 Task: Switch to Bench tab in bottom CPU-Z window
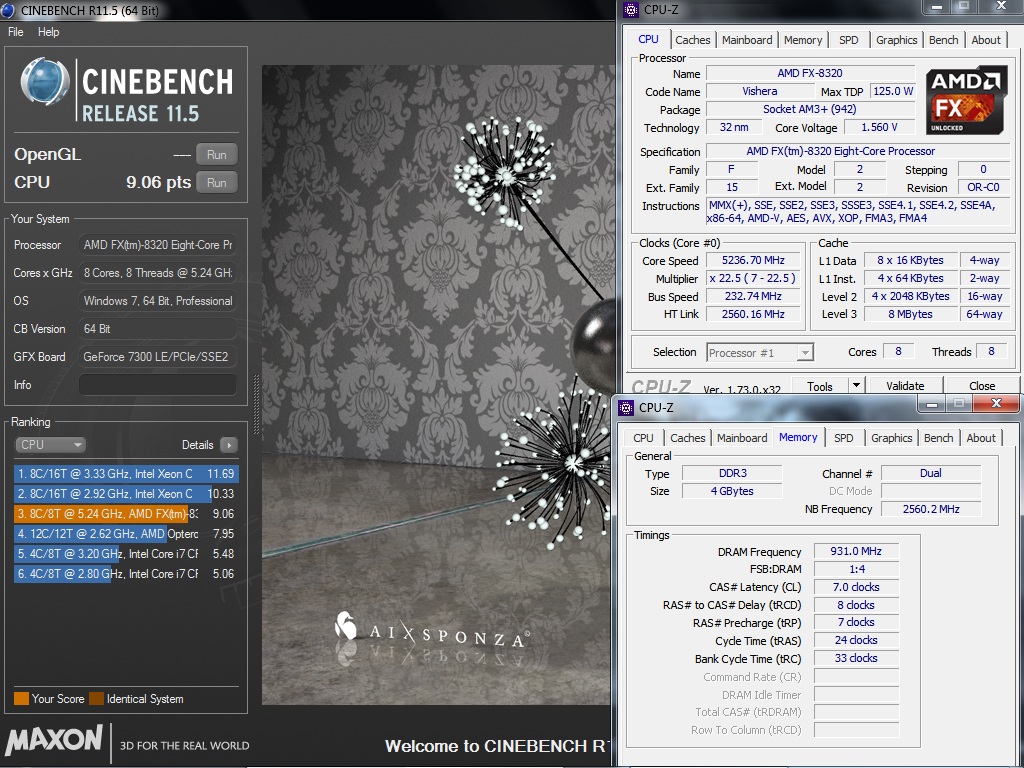tap(938, 438)
